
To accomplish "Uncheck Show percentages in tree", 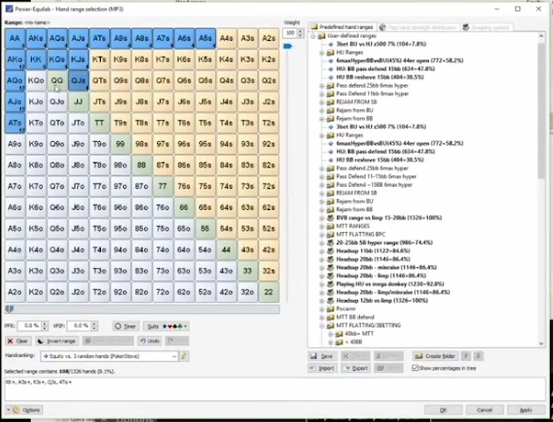I will [415, 368].
